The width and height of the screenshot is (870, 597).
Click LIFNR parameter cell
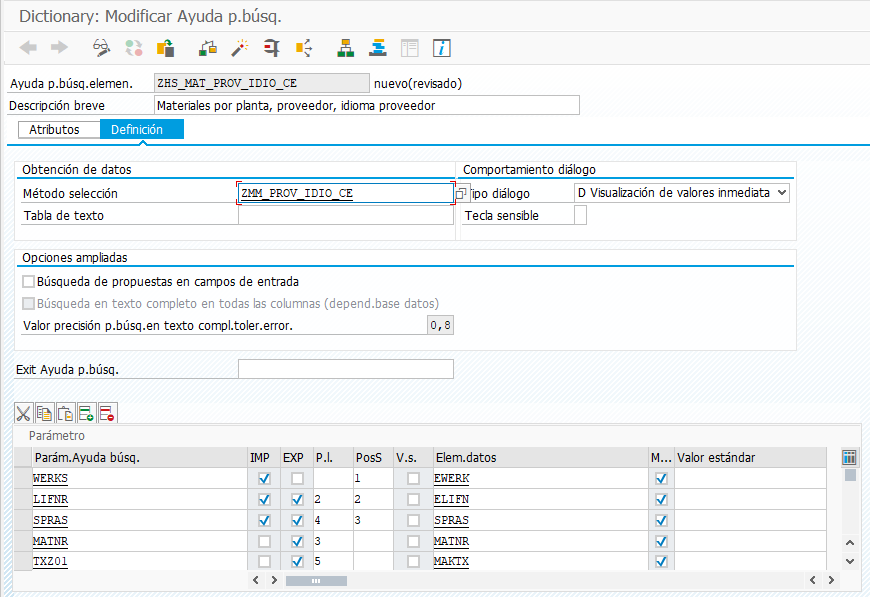[139, 499]
